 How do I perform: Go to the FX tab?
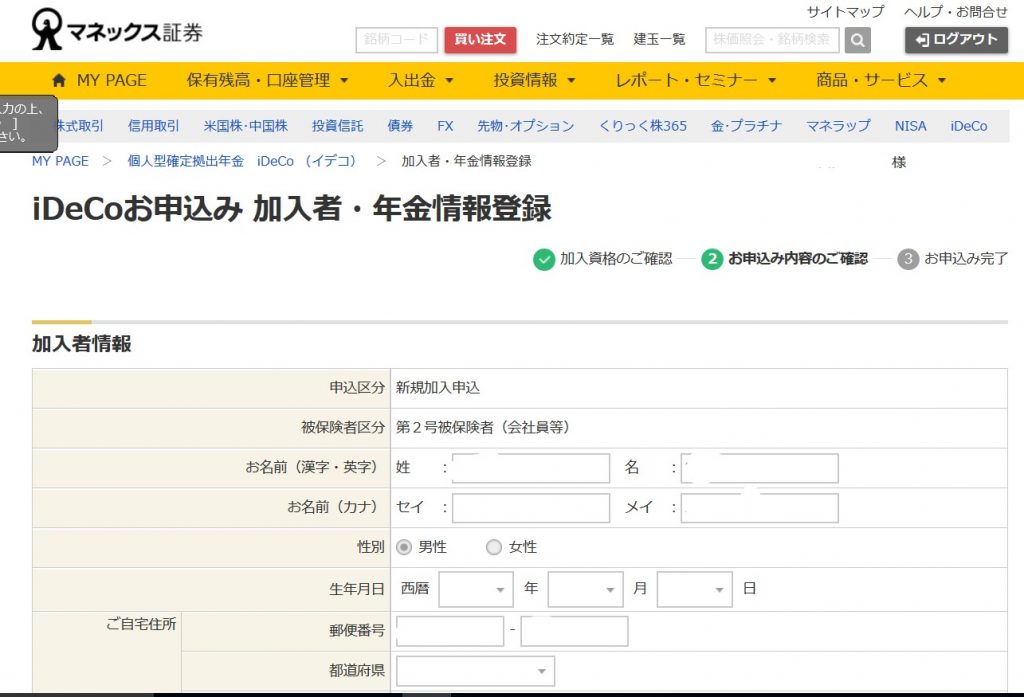445,126
